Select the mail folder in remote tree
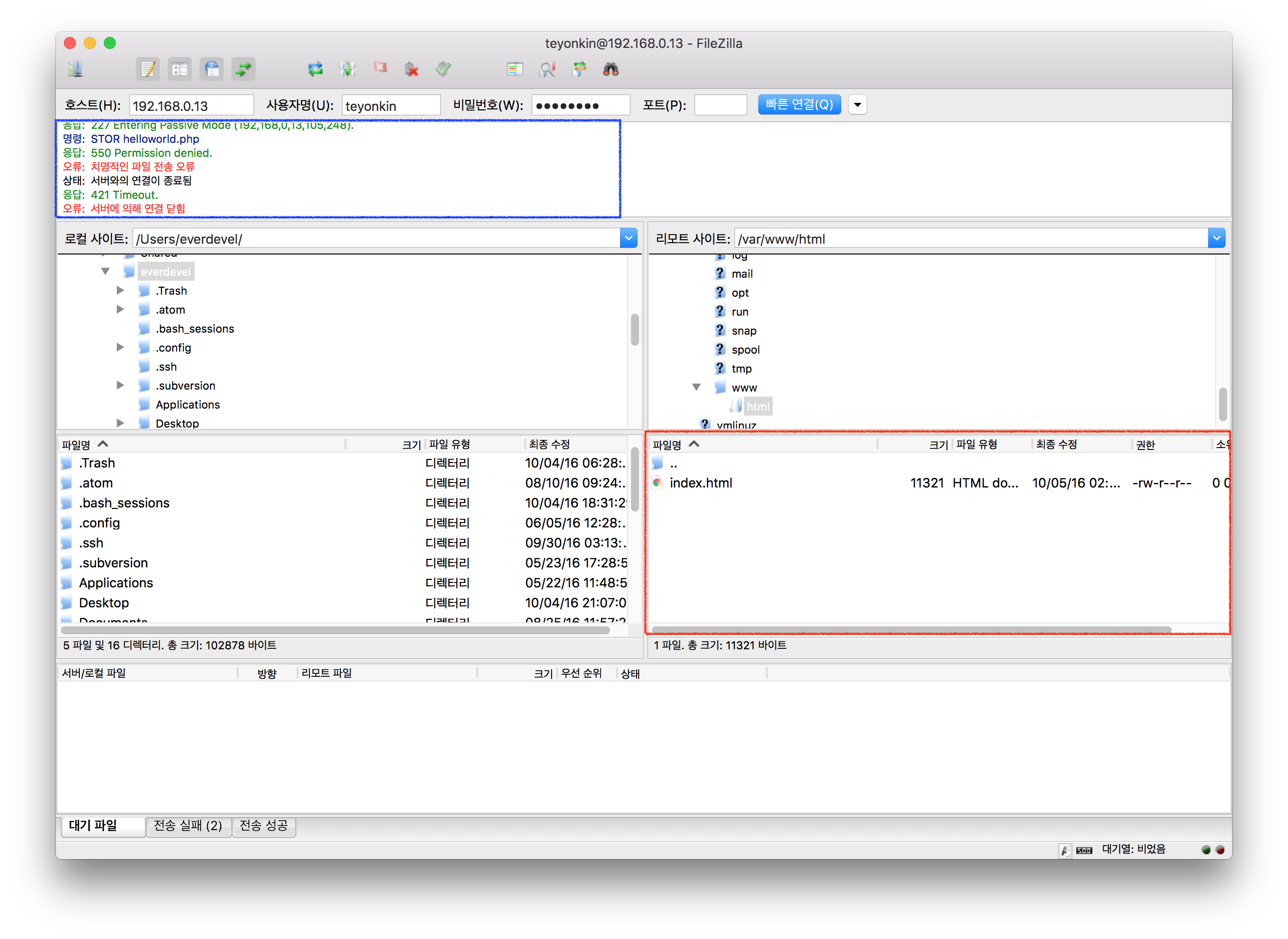1288x939 pixels. point(742,273)
